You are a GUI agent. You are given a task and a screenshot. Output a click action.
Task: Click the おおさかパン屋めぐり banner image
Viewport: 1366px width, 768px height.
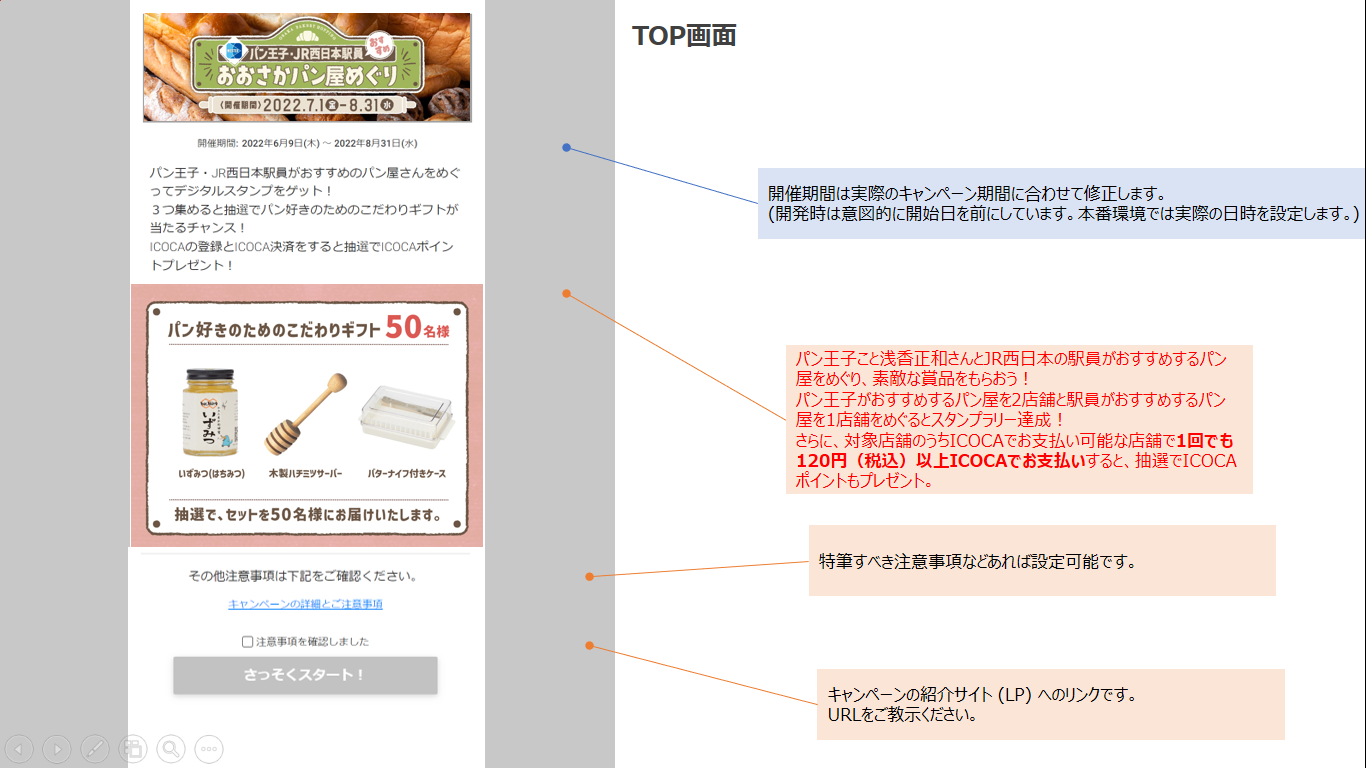307,68
